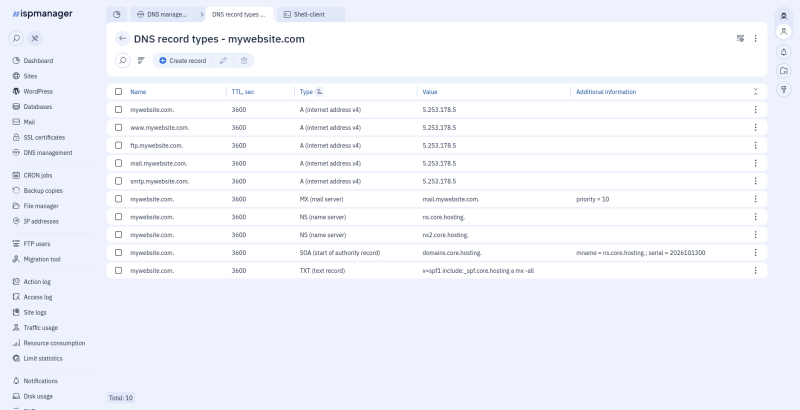This screenshot has height=410, width=800.
Task: Select the SOA record checkbox
Action: pyautogui.click(x=118, y=252)
